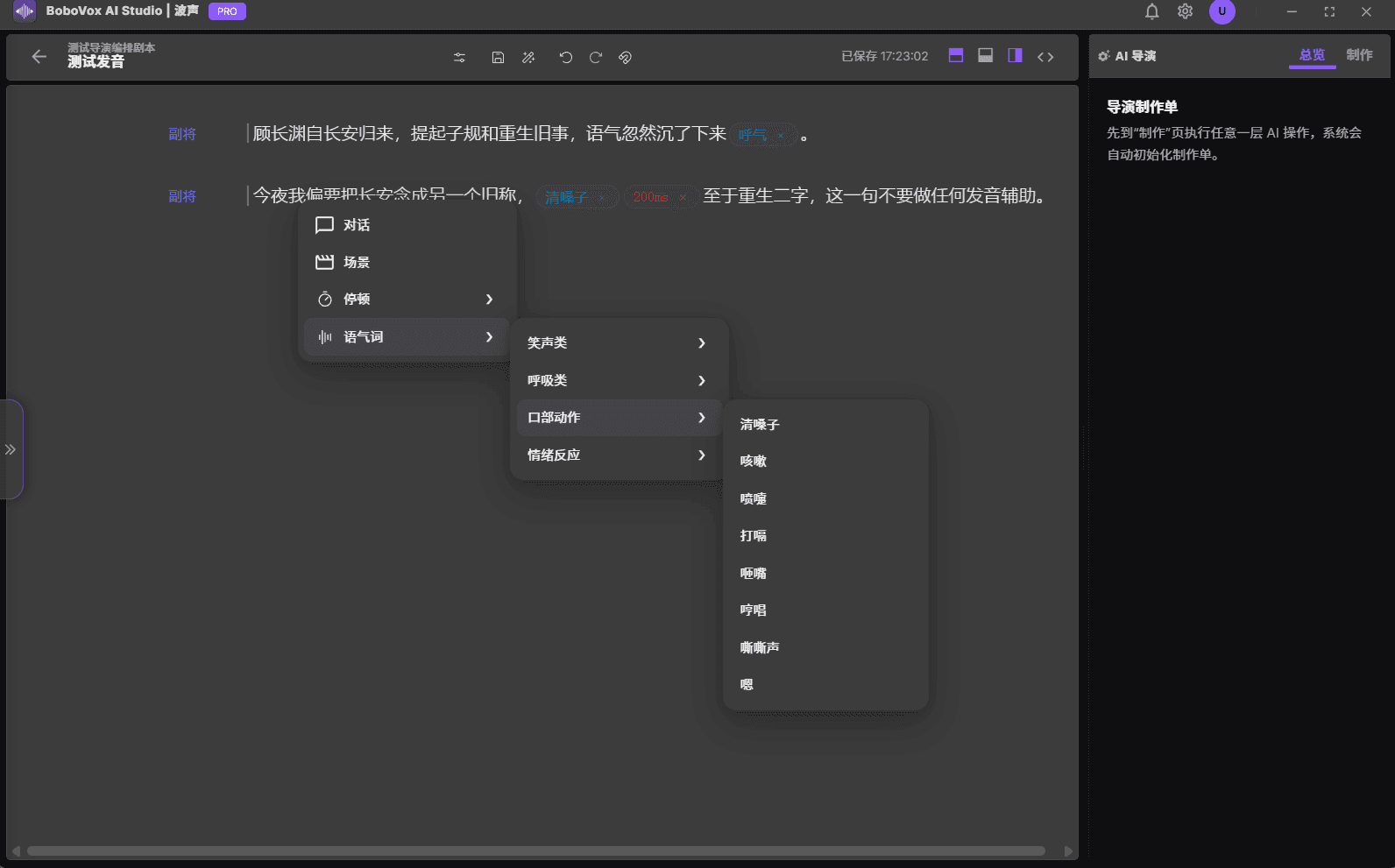Place cursor in the line starting 顾长渊自长安归来
The width and height of the screenshot is (1395, 868).
tap(489, 133)
